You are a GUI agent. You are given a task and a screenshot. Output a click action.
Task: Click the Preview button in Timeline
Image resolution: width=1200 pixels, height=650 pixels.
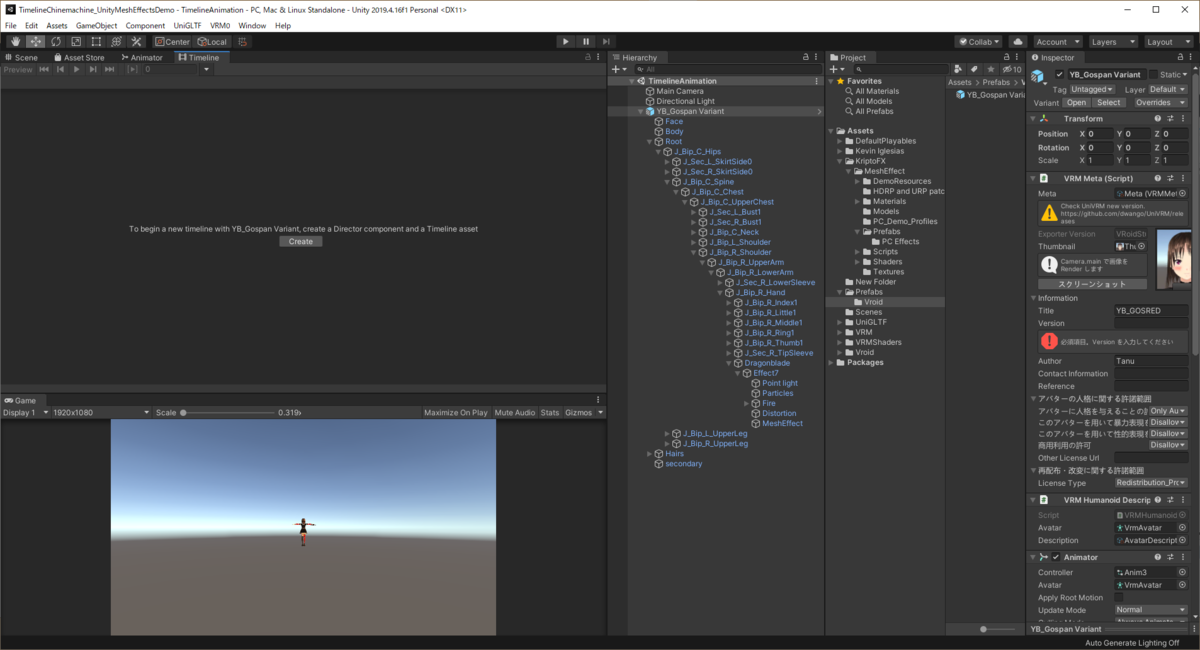[x=18, y=69]
